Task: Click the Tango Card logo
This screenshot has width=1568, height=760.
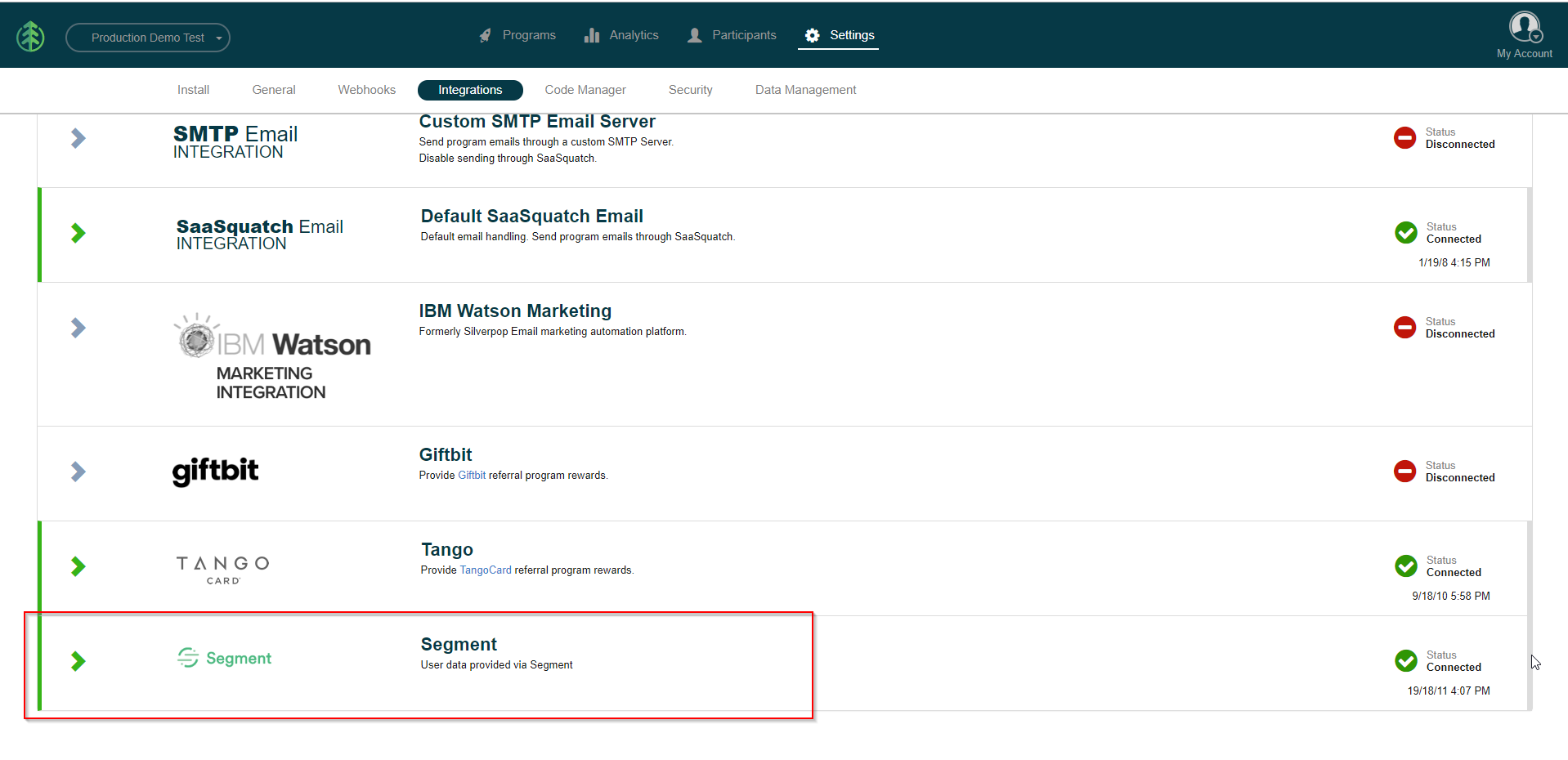Action: click(x=222, y=570)
